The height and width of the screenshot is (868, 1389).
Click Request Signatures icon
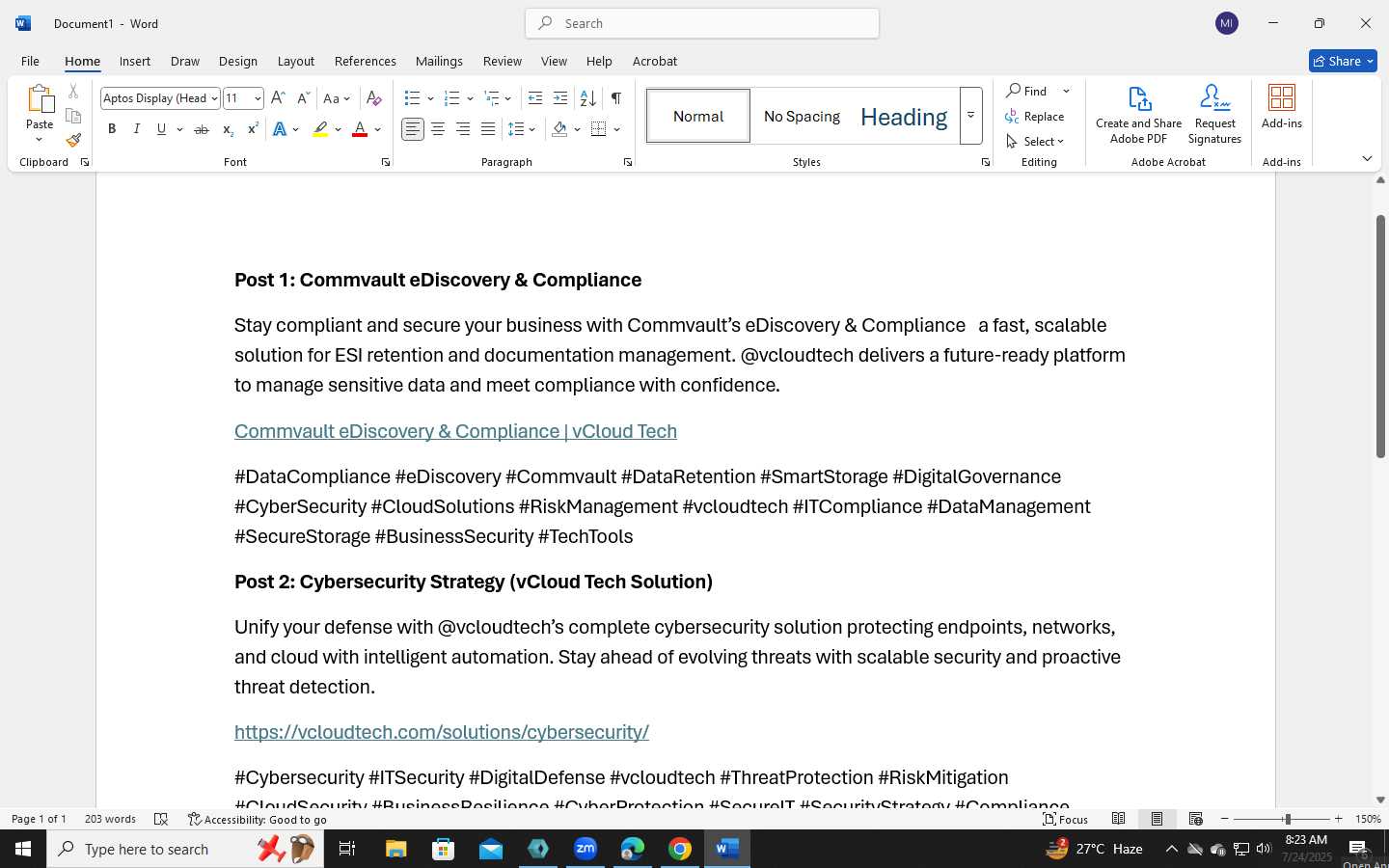pyautogui.click(x=1214, y=115)
